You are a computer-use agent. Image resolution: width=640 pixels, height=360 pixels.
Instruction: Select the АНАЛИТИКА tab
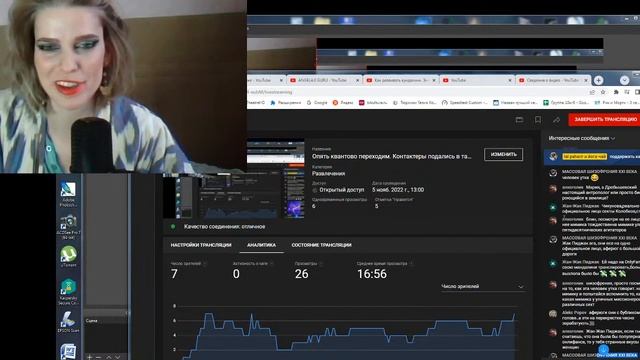pos(262,245)
